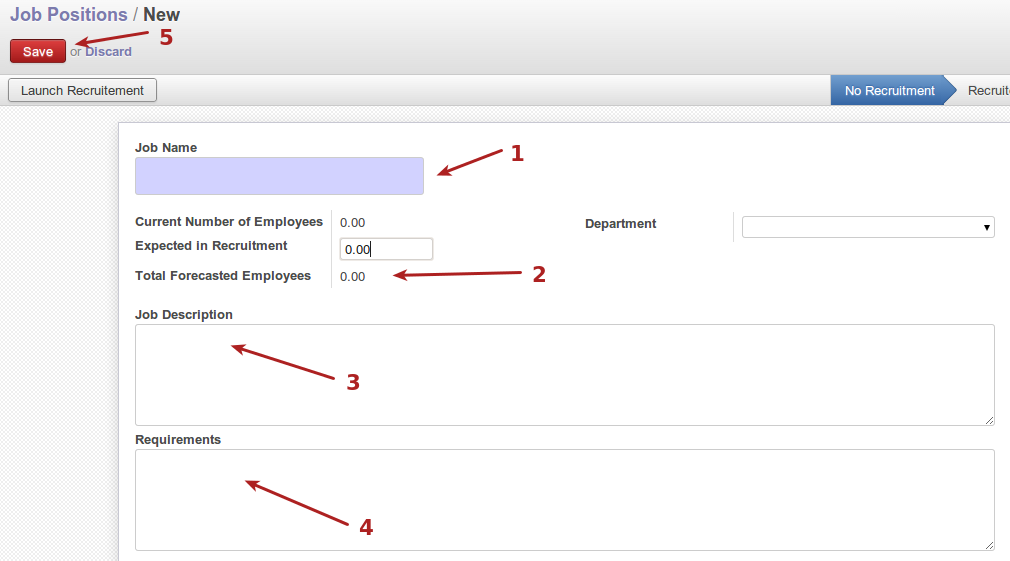Click the Expected in Recruitment label
Screen dimensions: 1010x561
211,246
